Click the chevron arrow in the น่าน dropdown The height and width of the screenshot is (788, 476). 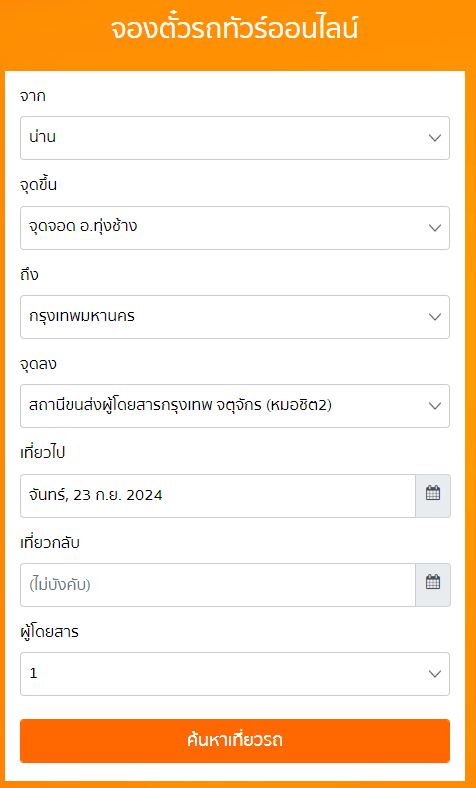(x=435, y=138)
